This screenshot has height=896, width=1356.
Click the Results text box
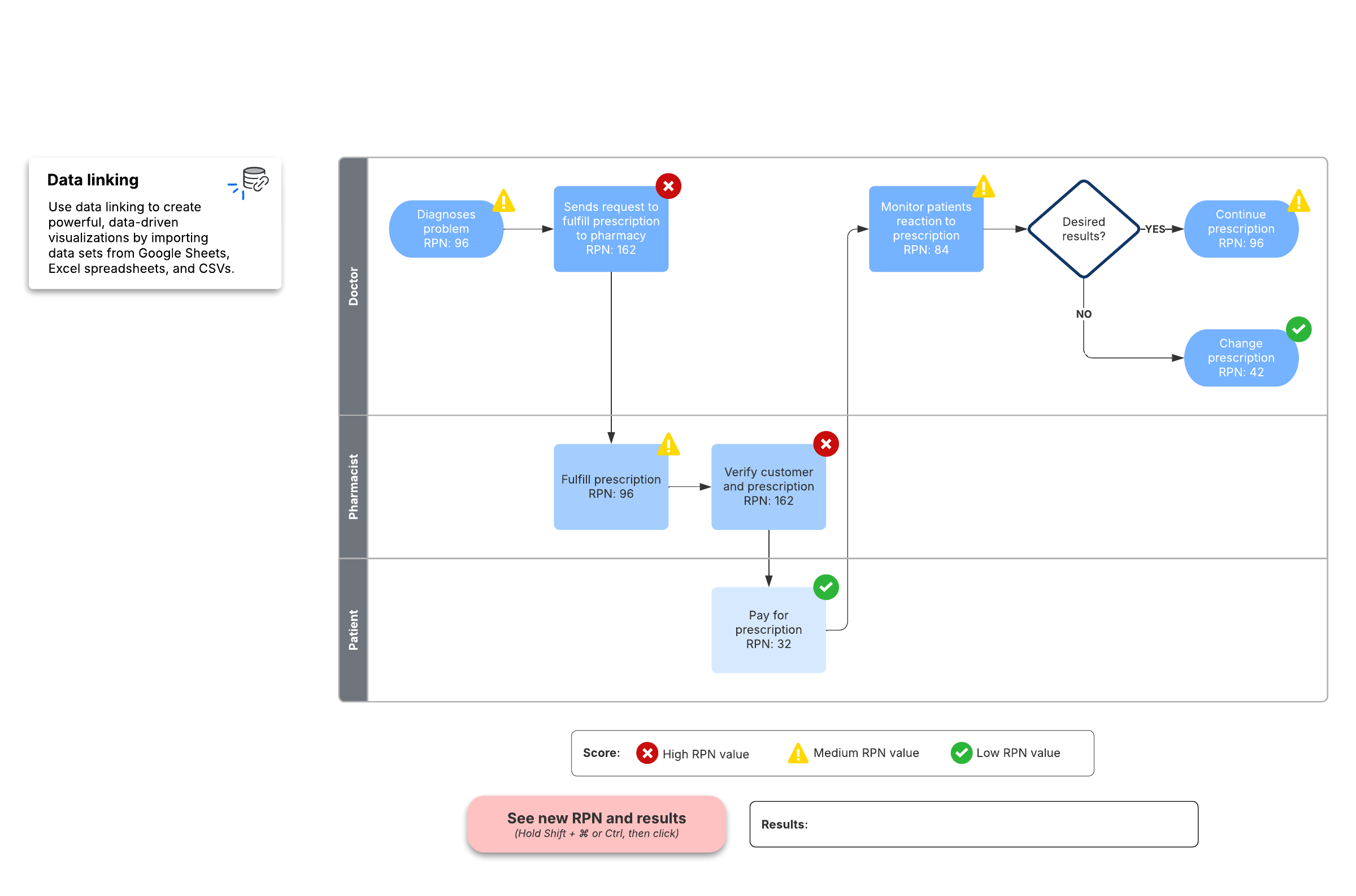point(973,824)
